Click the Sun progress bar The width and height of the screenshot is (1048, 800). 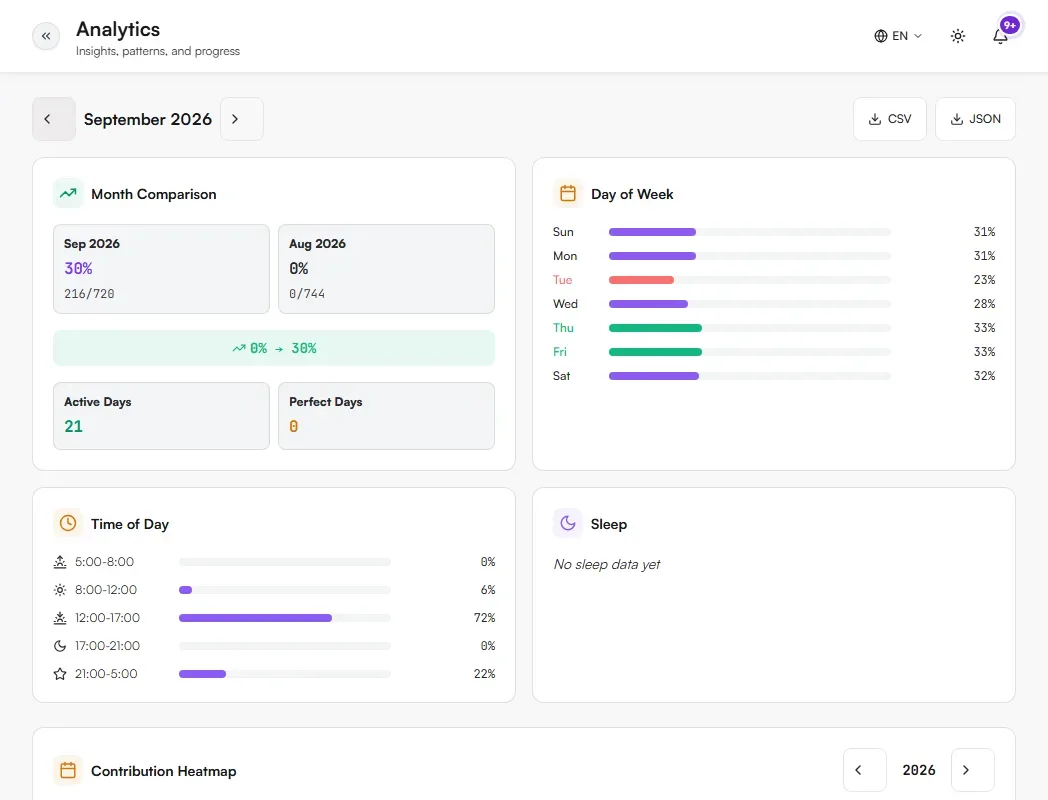749,232
